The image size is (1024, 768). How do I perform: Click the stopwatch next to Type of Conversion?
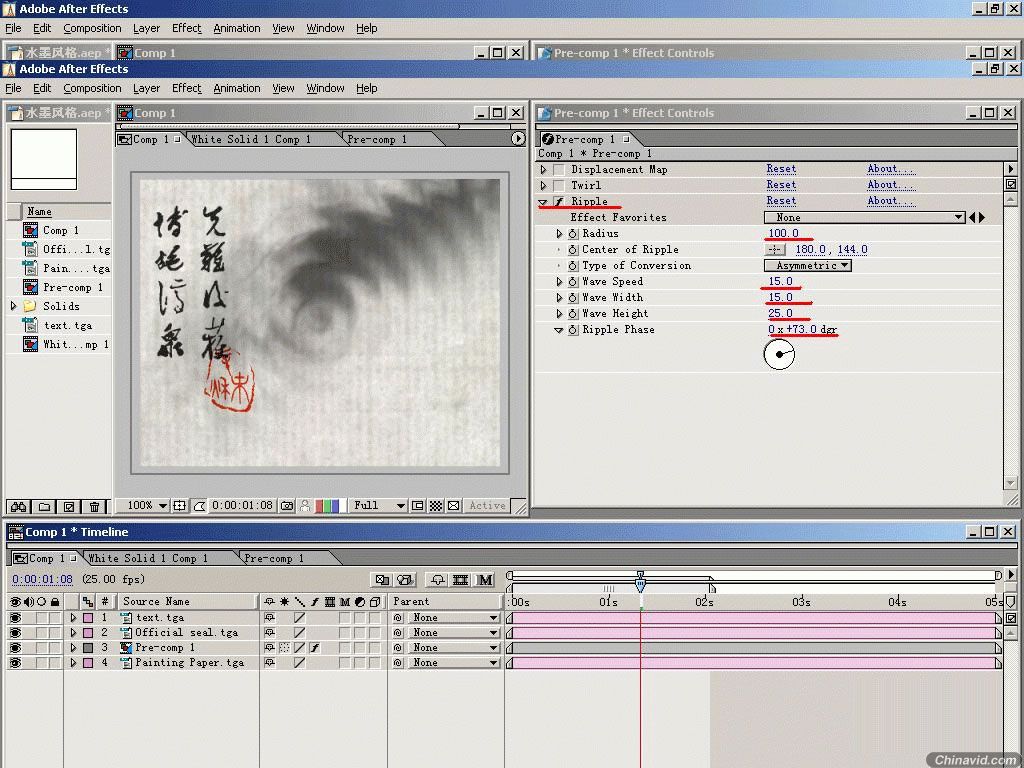pos(573,266)
